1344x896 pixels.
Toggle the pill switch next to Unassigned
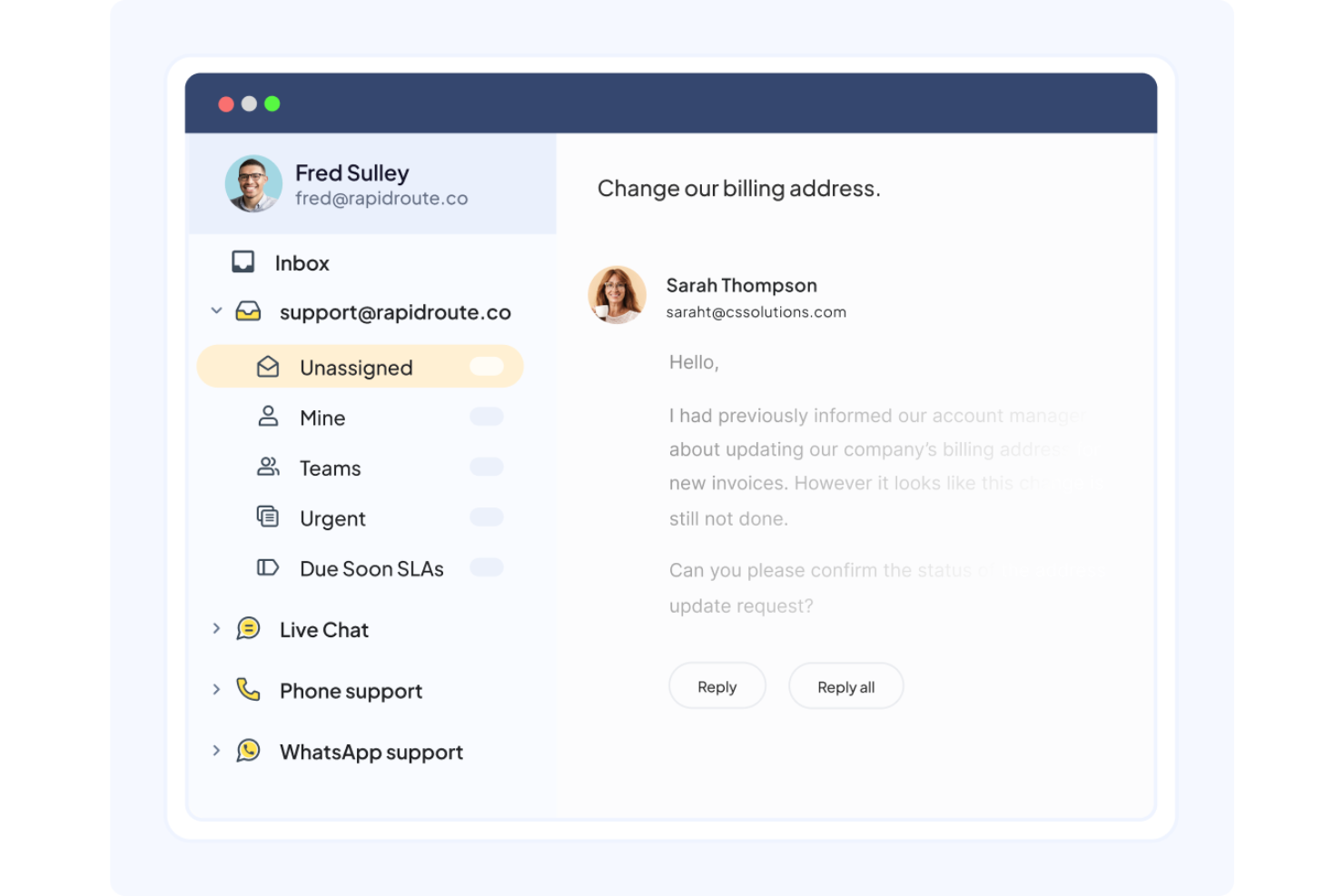pos(487,366)
